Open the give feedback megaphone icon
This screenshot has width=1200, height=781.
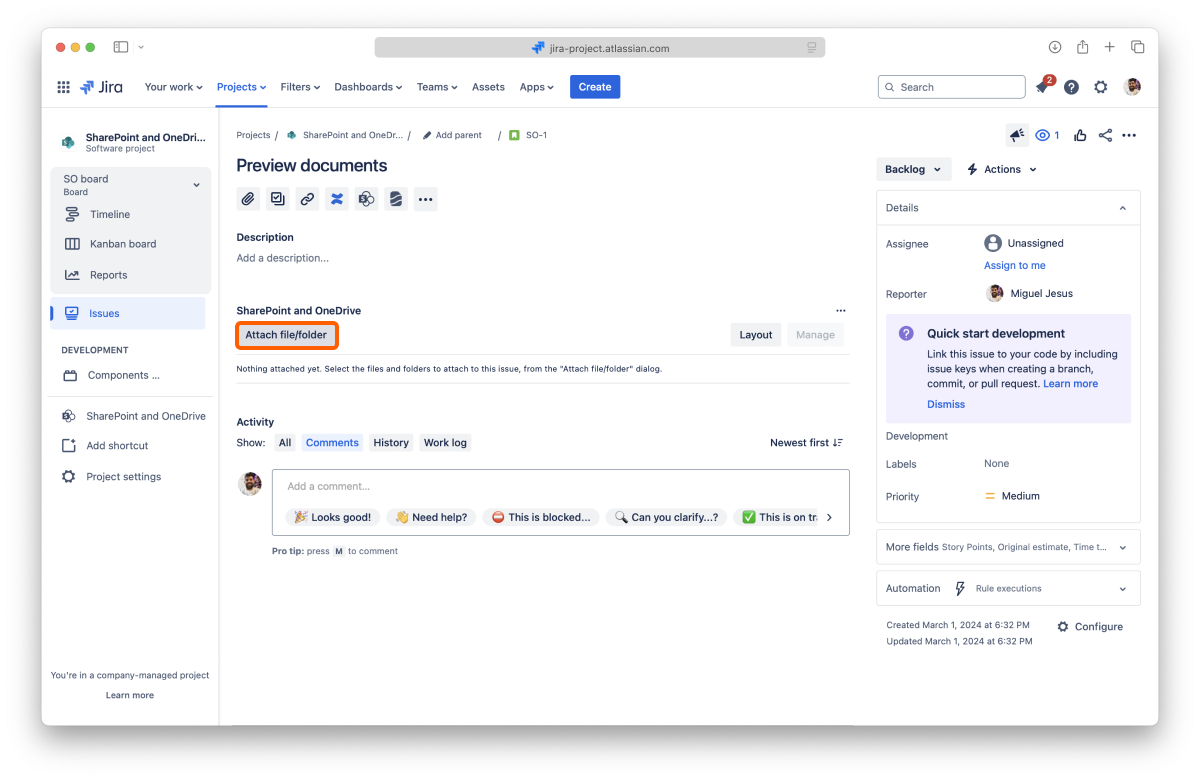(1016, 136)
